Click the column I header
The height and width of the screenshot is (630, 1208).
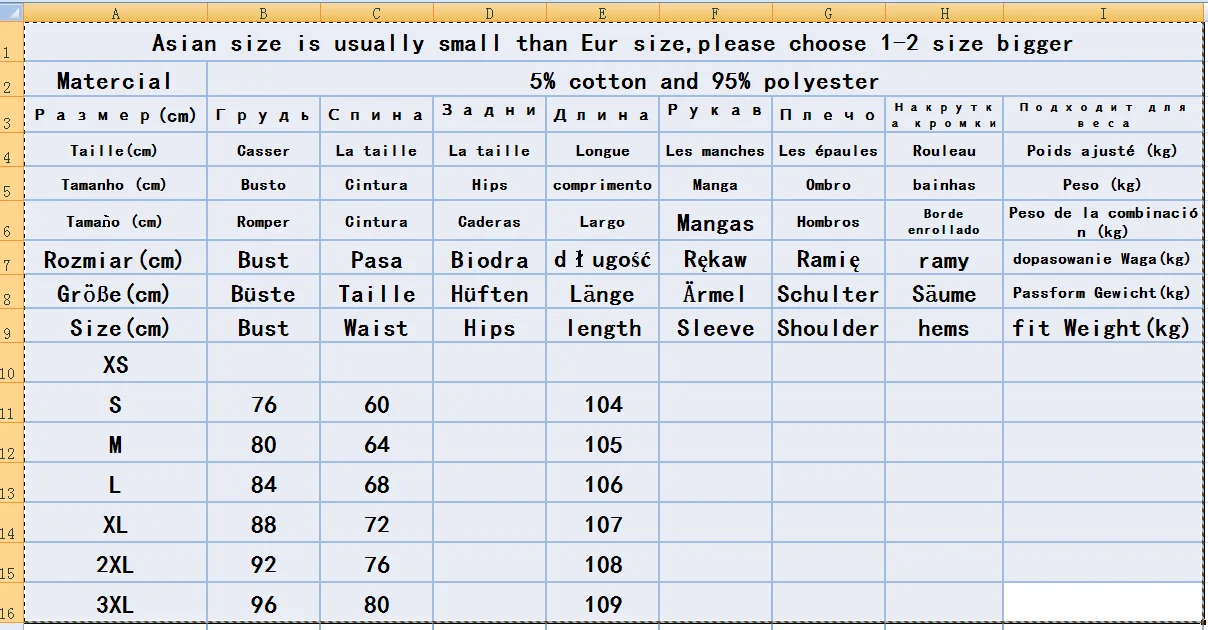click(1103, 13)
